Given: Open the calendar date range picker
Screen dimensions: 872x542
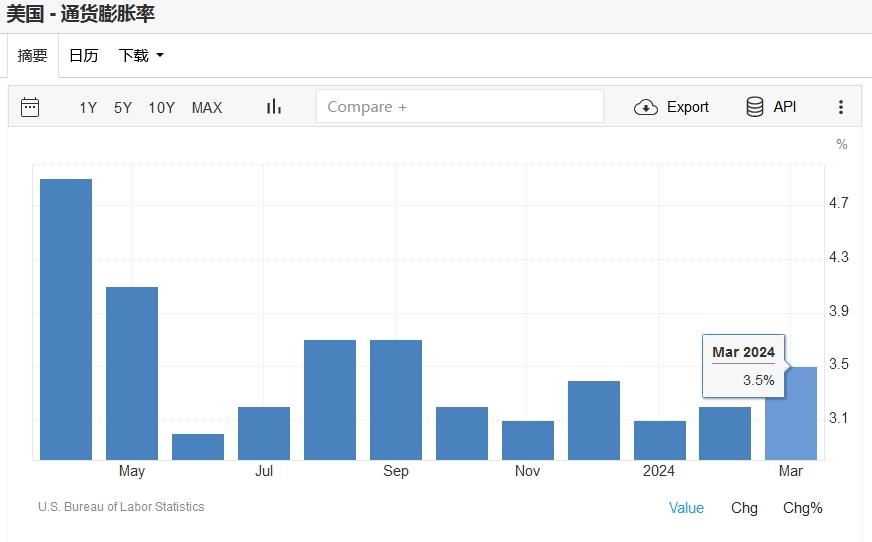Looking at the screenshot, I should tap(30, 107).
